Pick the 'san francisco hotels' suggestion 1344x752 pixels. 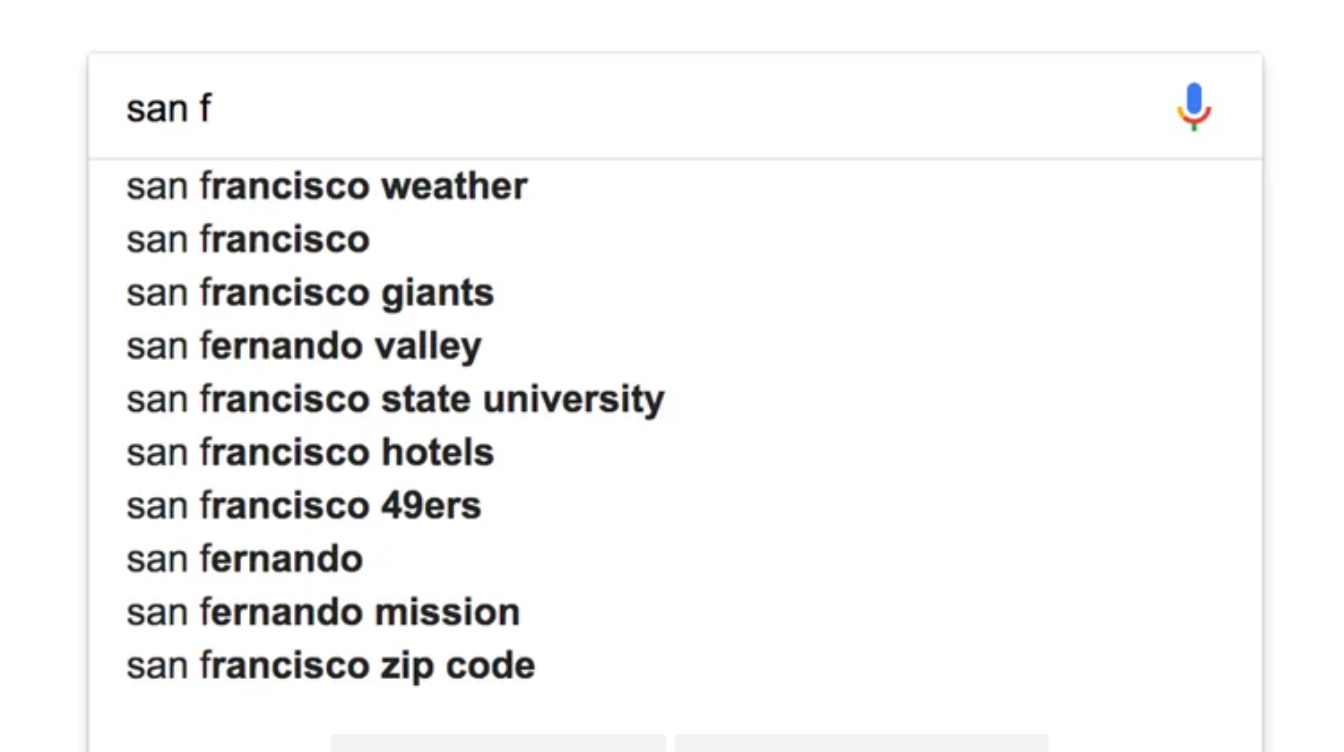(308, 451)
